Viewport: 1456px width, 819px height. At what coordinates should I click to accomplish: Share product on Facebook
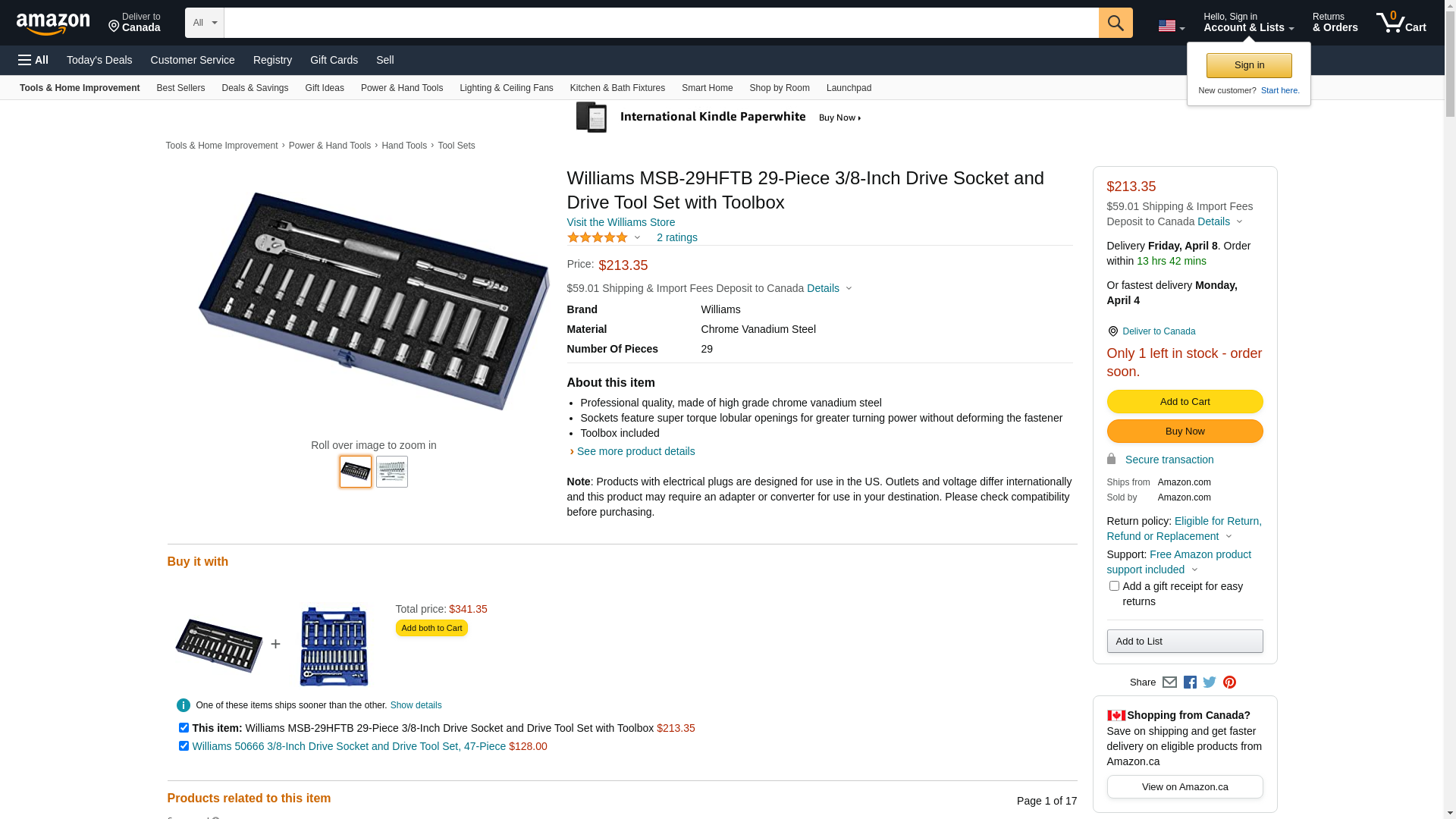click(1190, 682)
